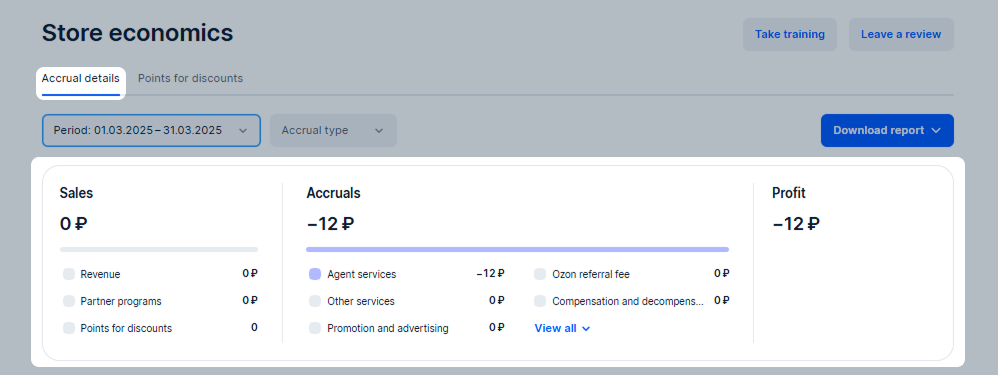998x375 pixels.
Task: Click the Leave a review button
Action: (901, 34)
